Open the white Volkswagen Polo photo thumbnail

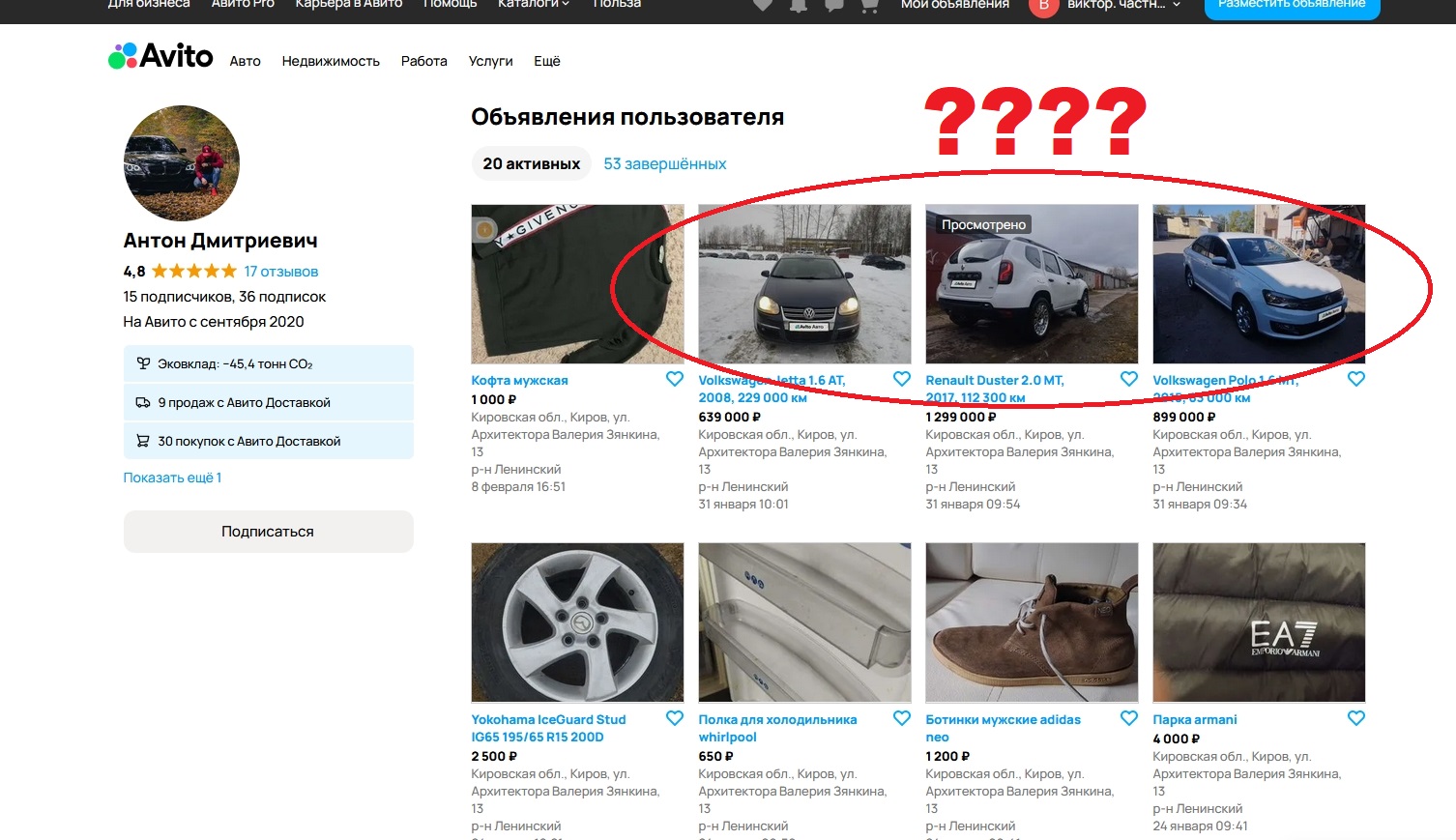(1260, 284)
